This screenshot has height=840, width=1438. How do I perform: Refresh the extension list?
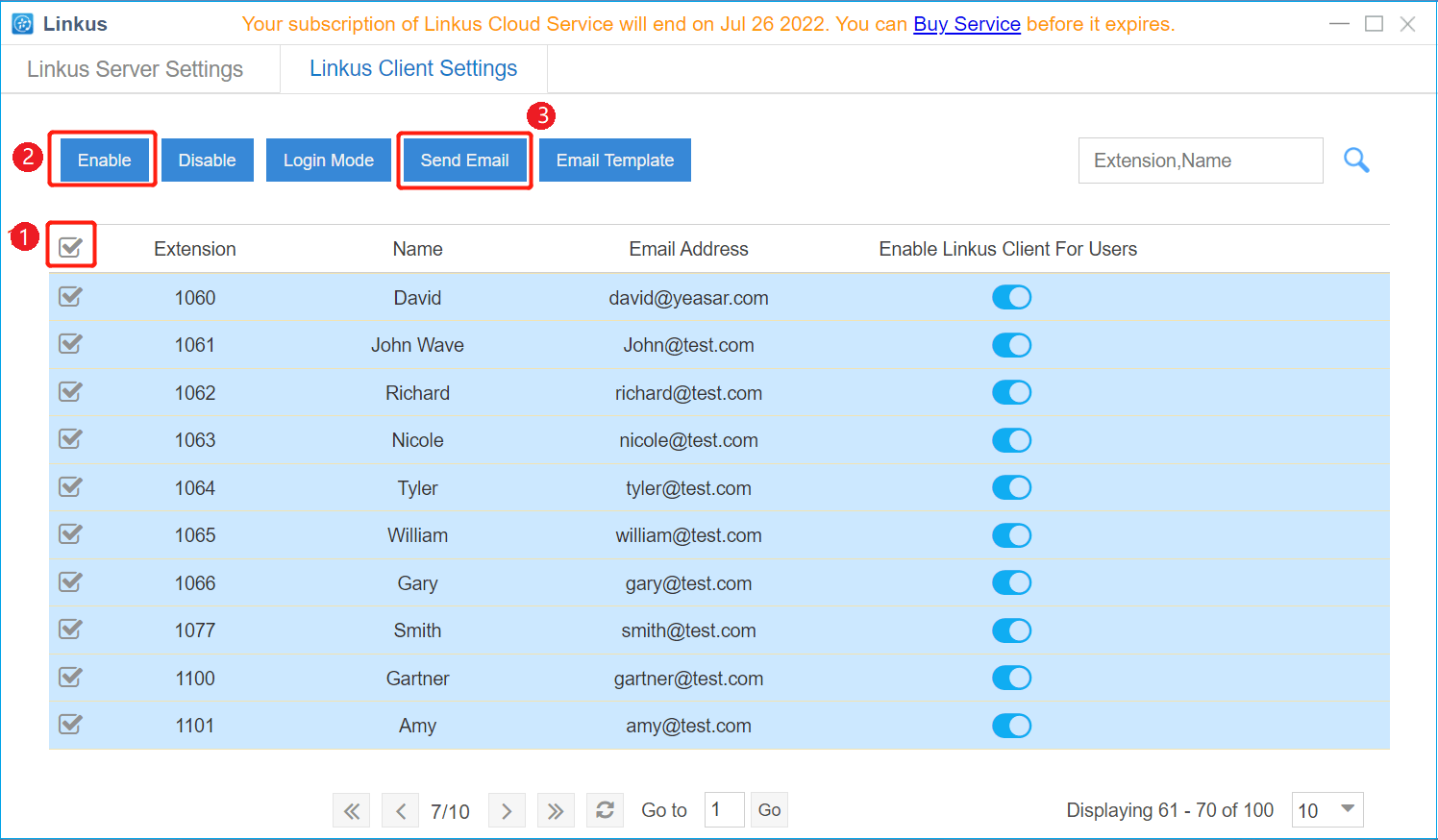click(x=605, y=810)
